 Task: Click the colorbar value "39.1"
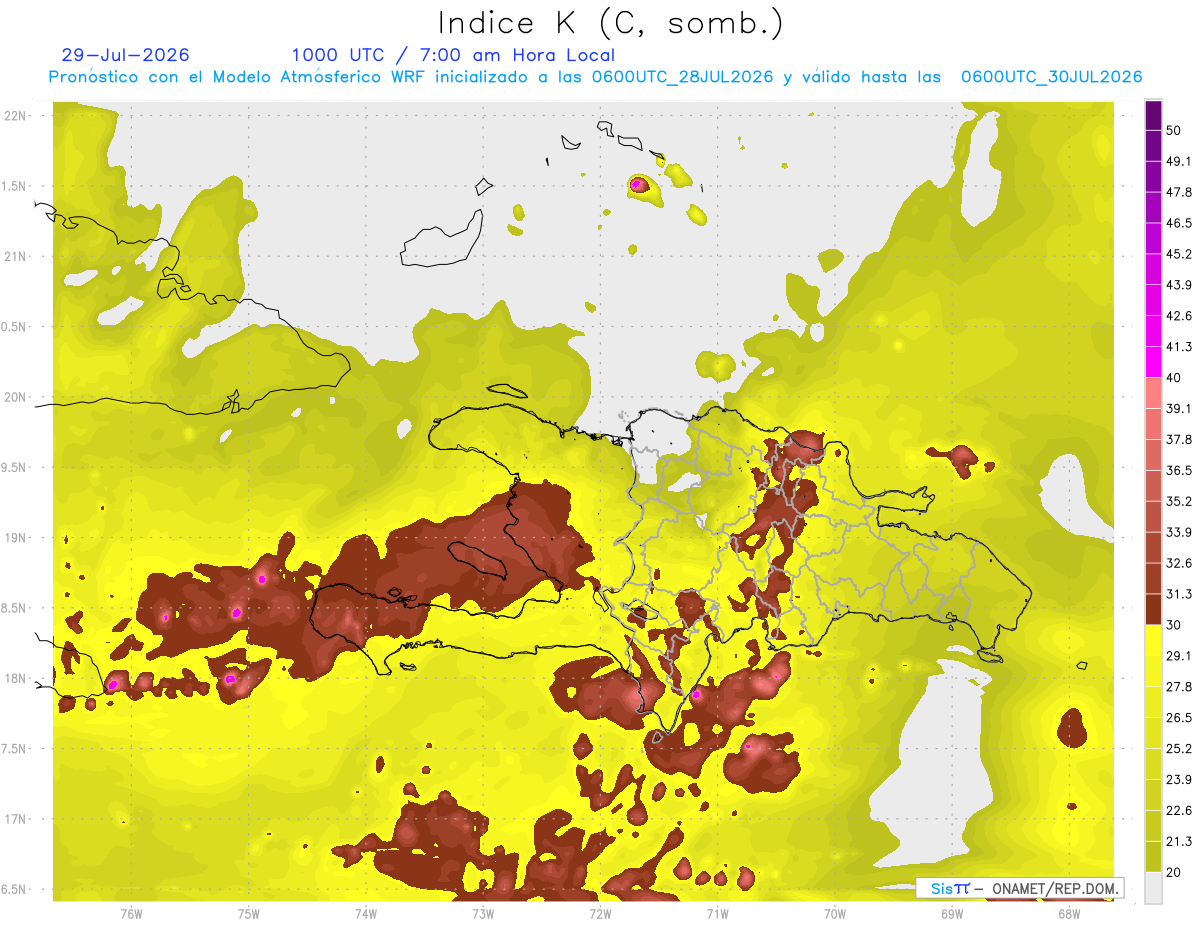(x=1179, y=408)
